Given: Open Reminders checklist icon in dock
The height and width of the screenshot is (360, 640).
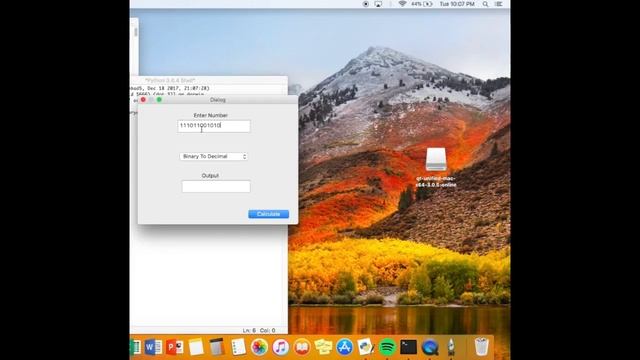Looking at the screenshot, I should [238, 347].
